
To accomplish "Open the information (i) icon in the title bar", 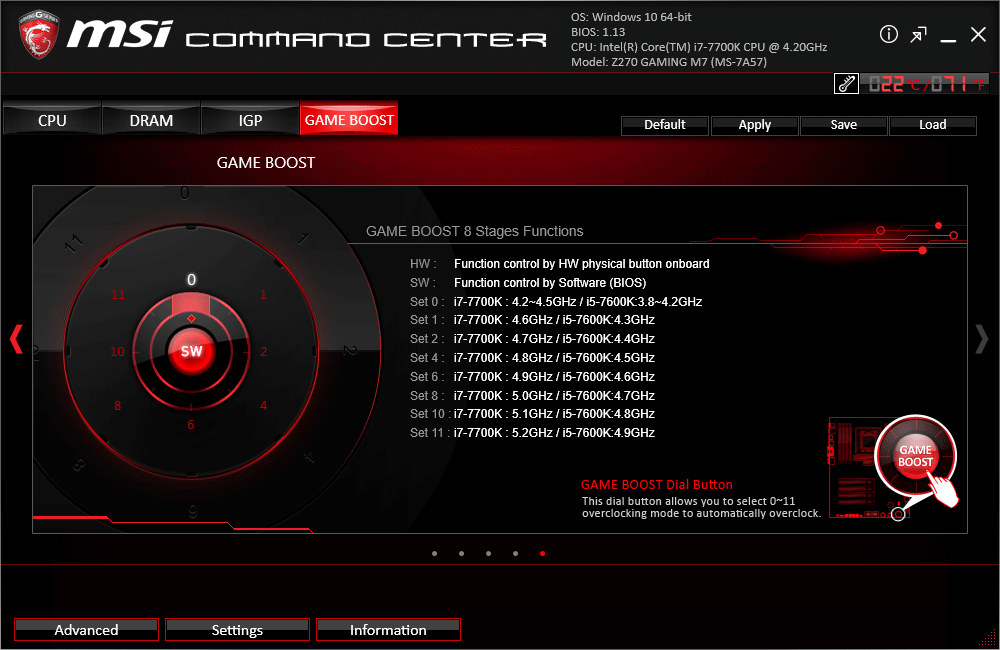I will click(888, 34).
